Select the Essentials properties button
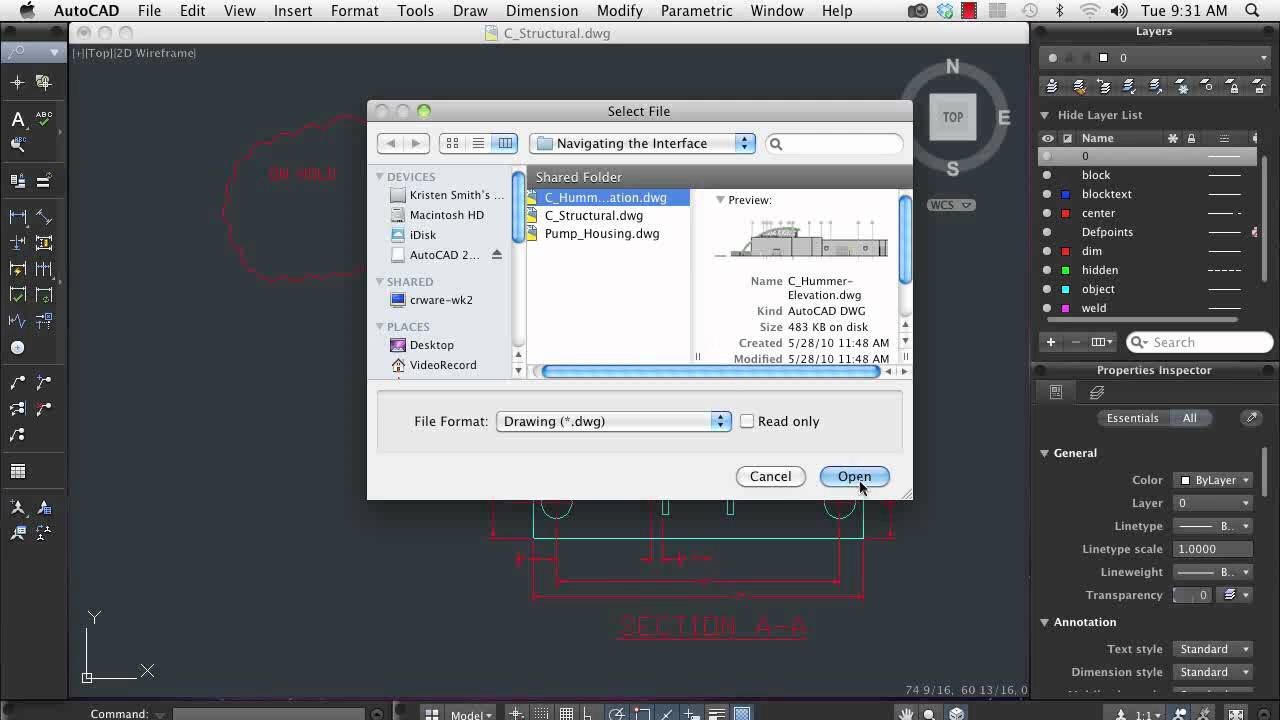 point(1132,418)
